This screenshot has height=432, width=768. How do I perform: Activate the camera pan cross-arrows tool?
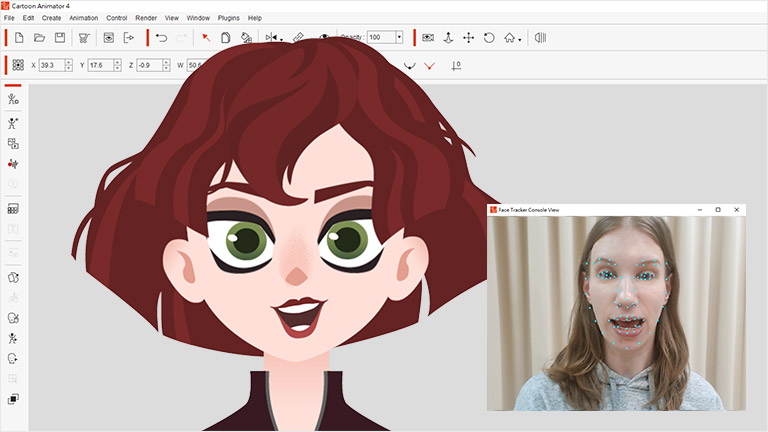(468, 38)
